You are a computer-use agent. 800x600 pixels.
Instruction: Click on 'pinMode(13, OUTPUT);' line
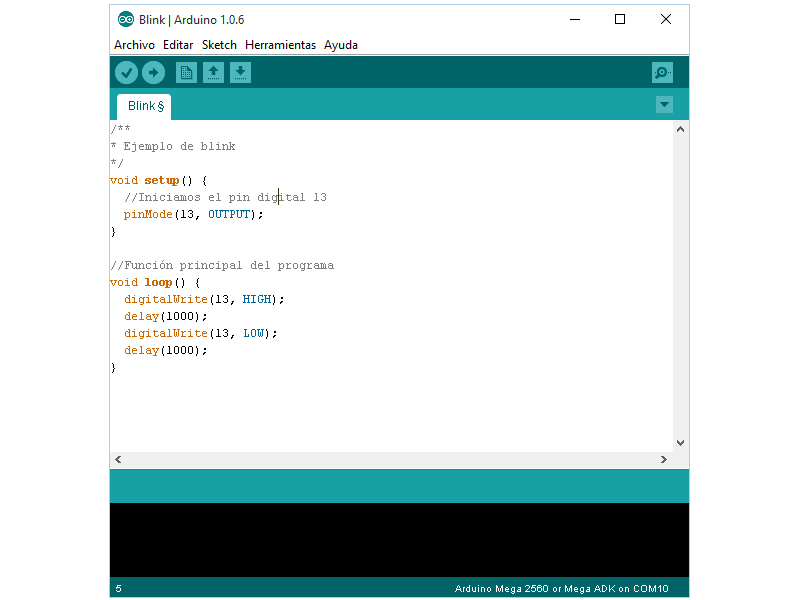click(x=193, y=214)
